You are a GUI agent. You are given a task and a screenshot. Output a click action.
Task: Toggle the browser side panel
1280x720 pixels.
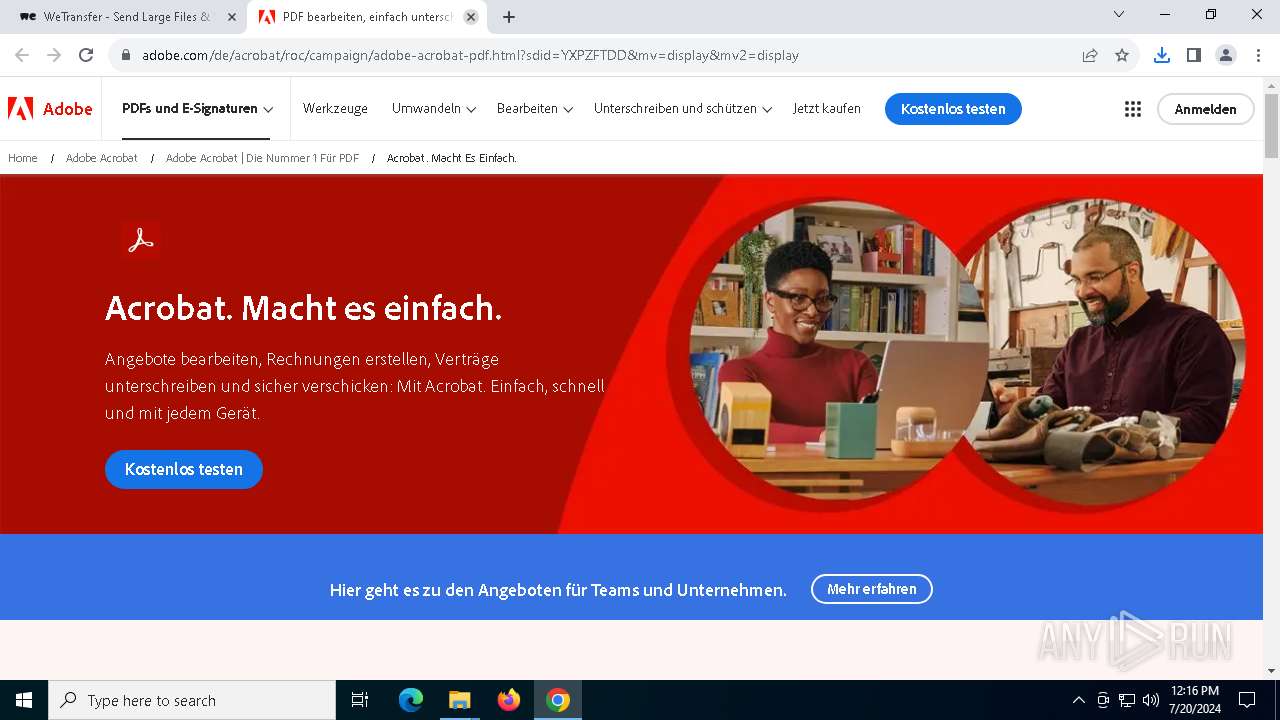tap(1193, 55)
